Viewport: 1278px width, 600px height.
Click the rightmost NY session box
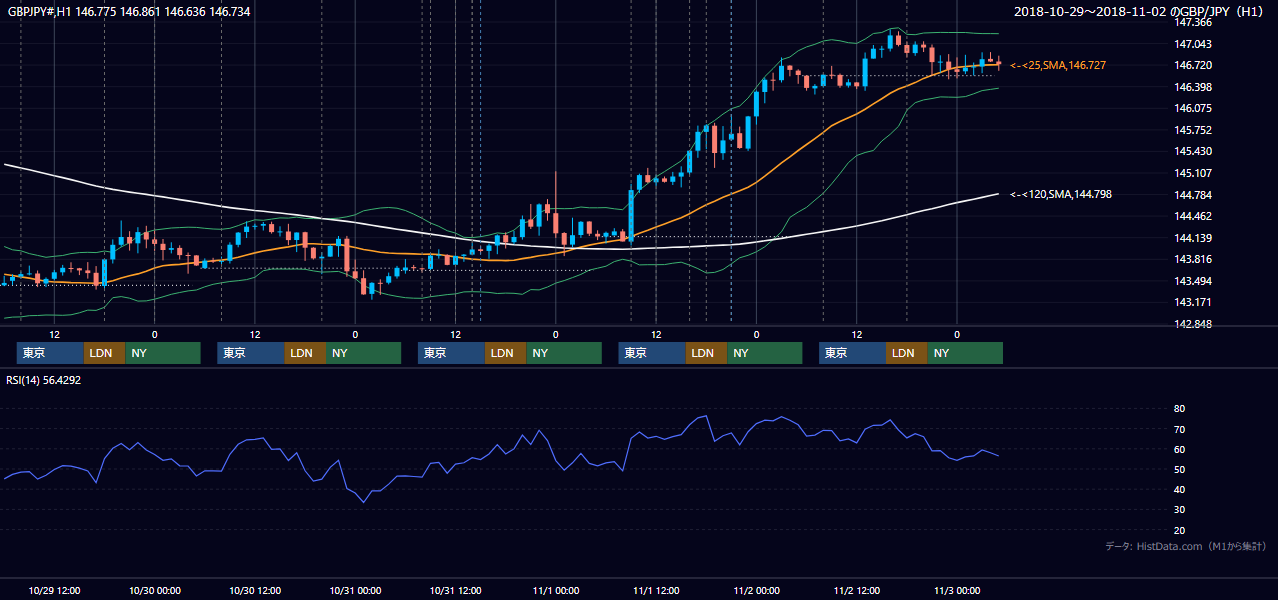[965, 353]
